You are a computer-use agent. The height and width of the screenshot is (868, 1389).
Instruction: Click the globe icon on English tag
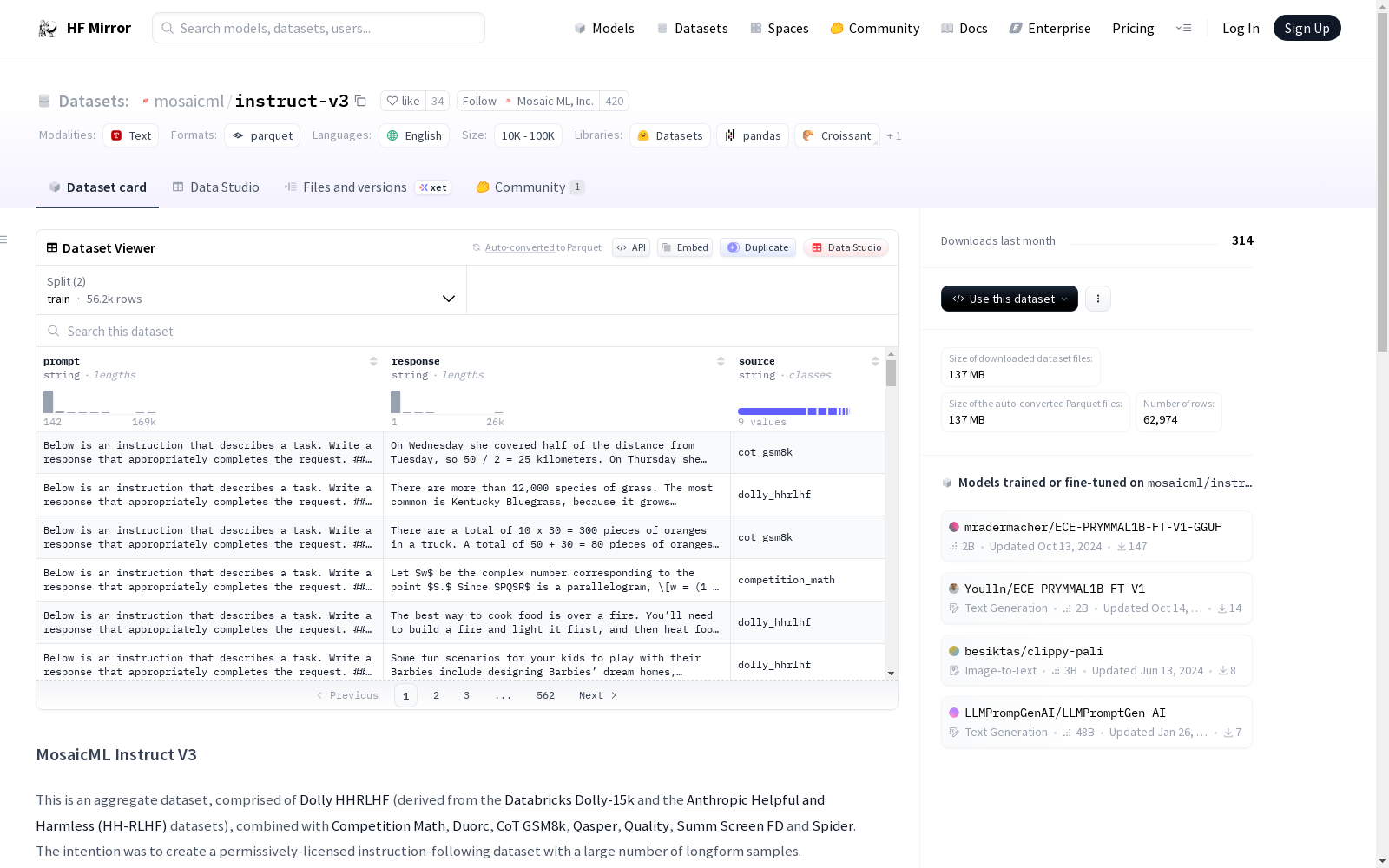(392, 135)
